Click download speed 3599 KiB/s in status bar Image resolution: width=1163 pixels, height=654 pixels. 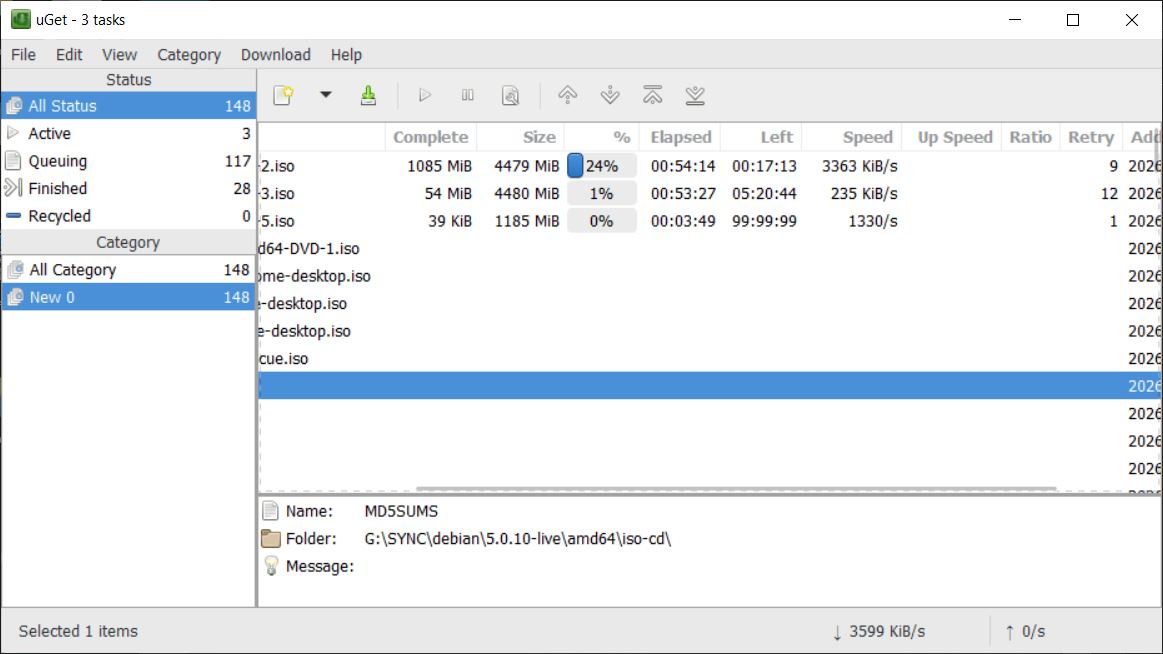[x=879, y=632]
